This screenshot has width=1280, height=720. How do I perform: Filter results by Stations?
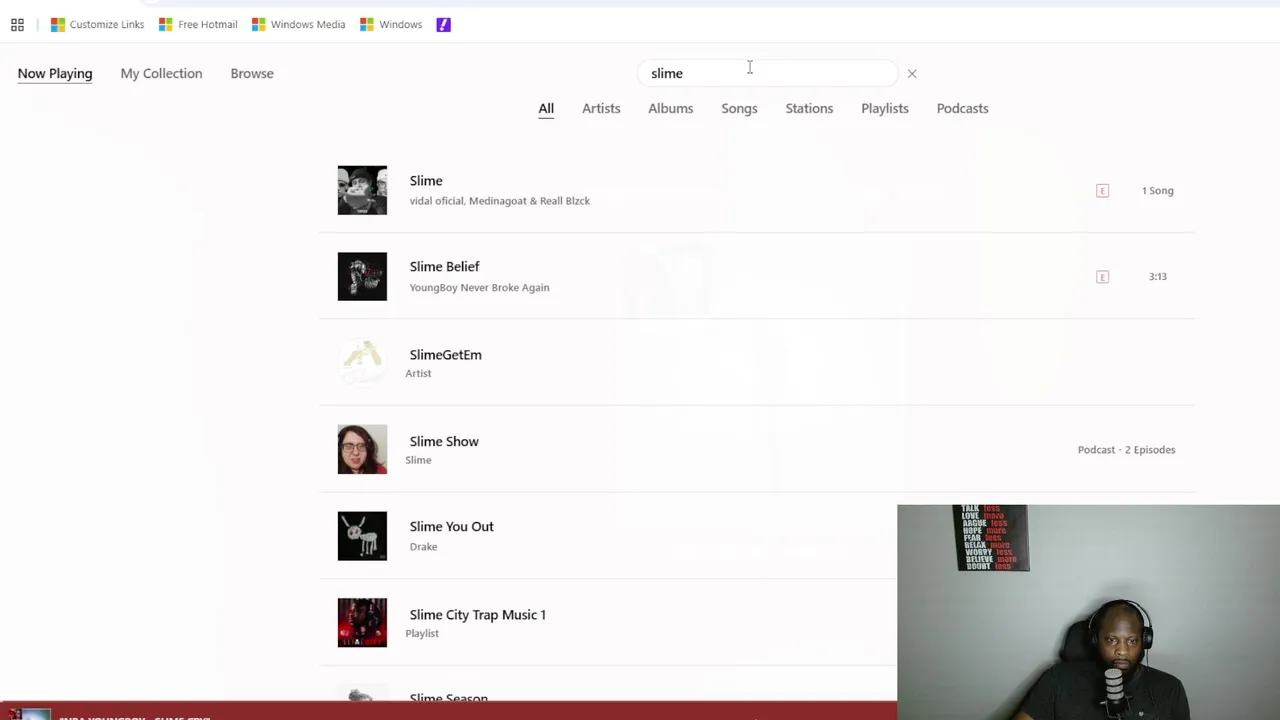click(809, 109)
